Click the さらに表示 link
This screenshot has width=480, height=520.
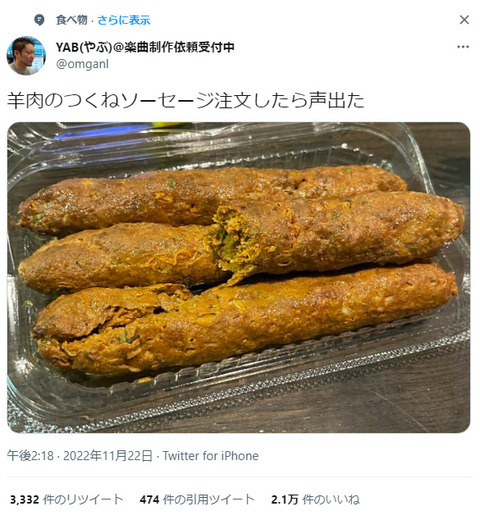pos(124,20)
